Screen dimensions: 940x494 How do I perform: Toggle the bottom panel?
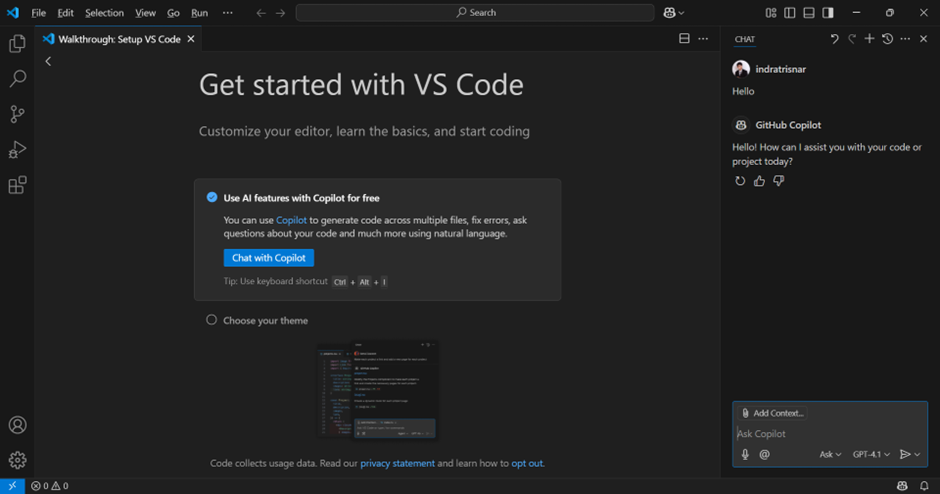(809, 13)
